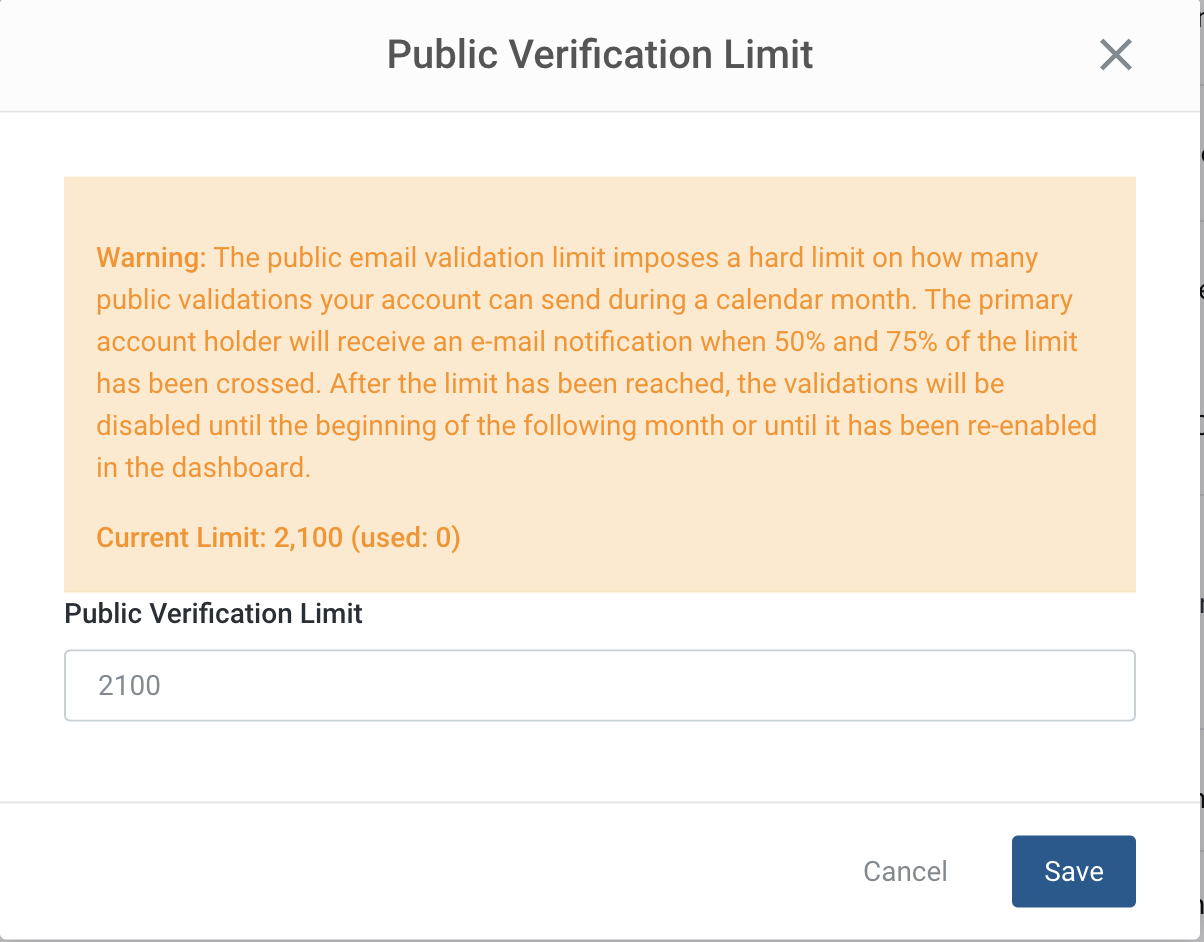
Task: Focus the 2100 limit input field
Action: 600,685
